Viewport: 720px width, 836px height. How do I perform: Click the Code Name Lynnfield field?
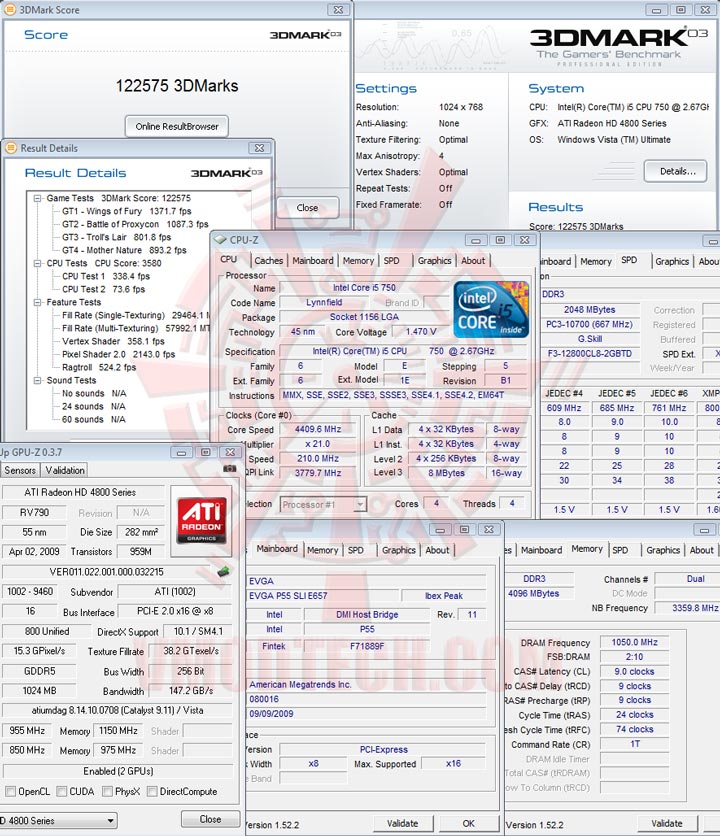tap(324, 302)
